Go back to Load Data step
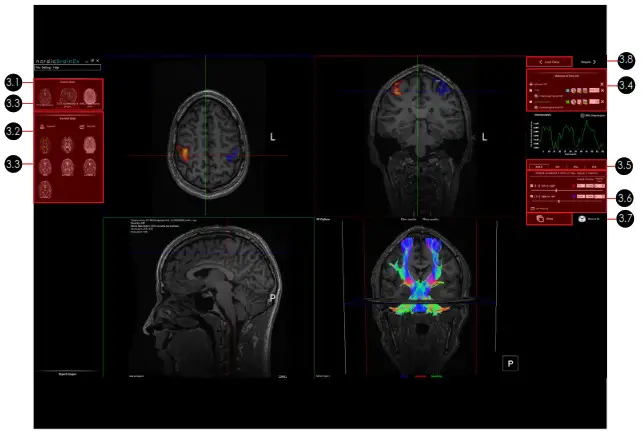The height and width of the screenshot is (447, 643). 549,62
